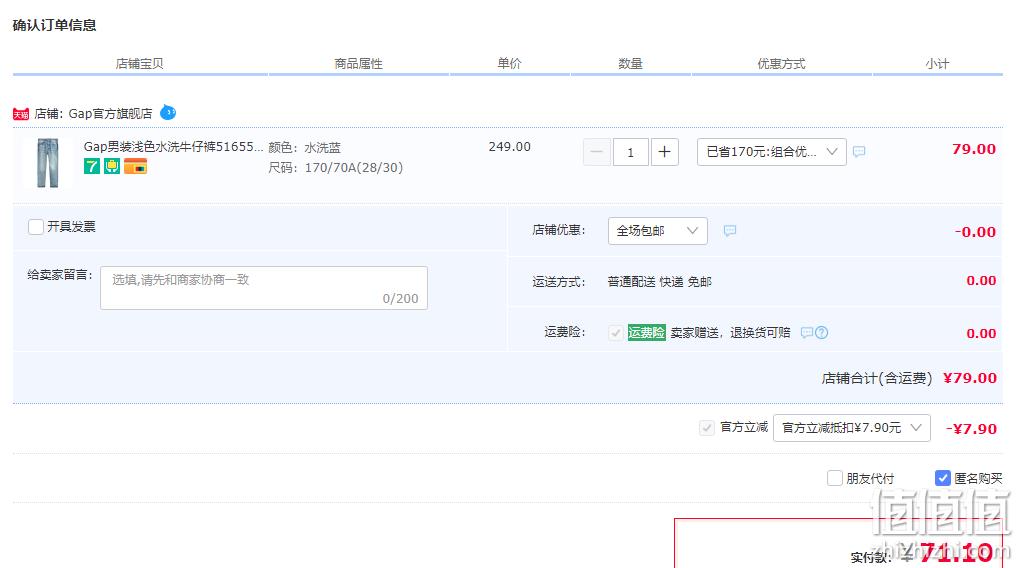Click the 单价 column header
Screen dimensions: 1020x568
509,64
